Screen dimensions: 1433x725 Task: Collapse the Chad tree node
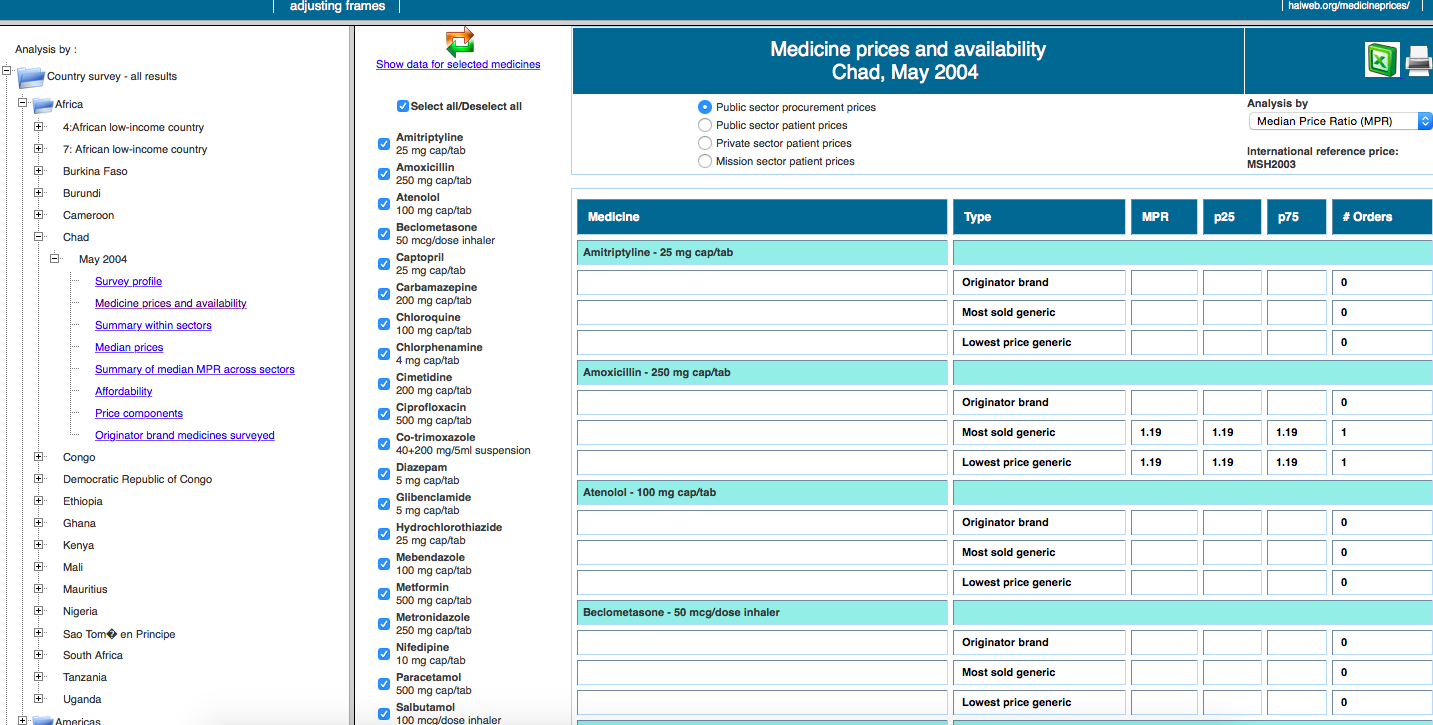coord(39,237)
